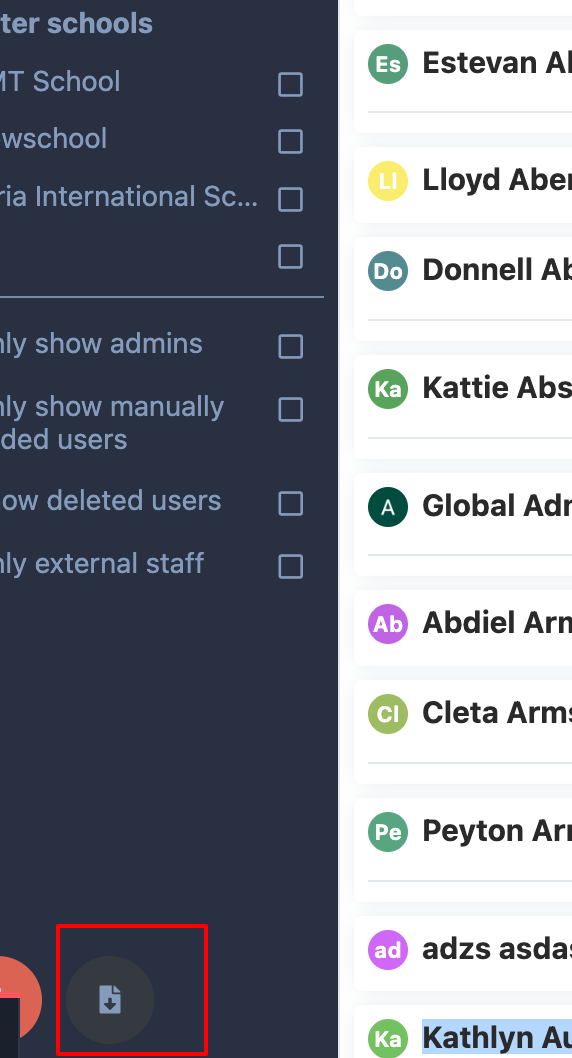572x1058 pixels.
Task: Check the MT School filter checkbox
Action: click(x=290, y=84)
